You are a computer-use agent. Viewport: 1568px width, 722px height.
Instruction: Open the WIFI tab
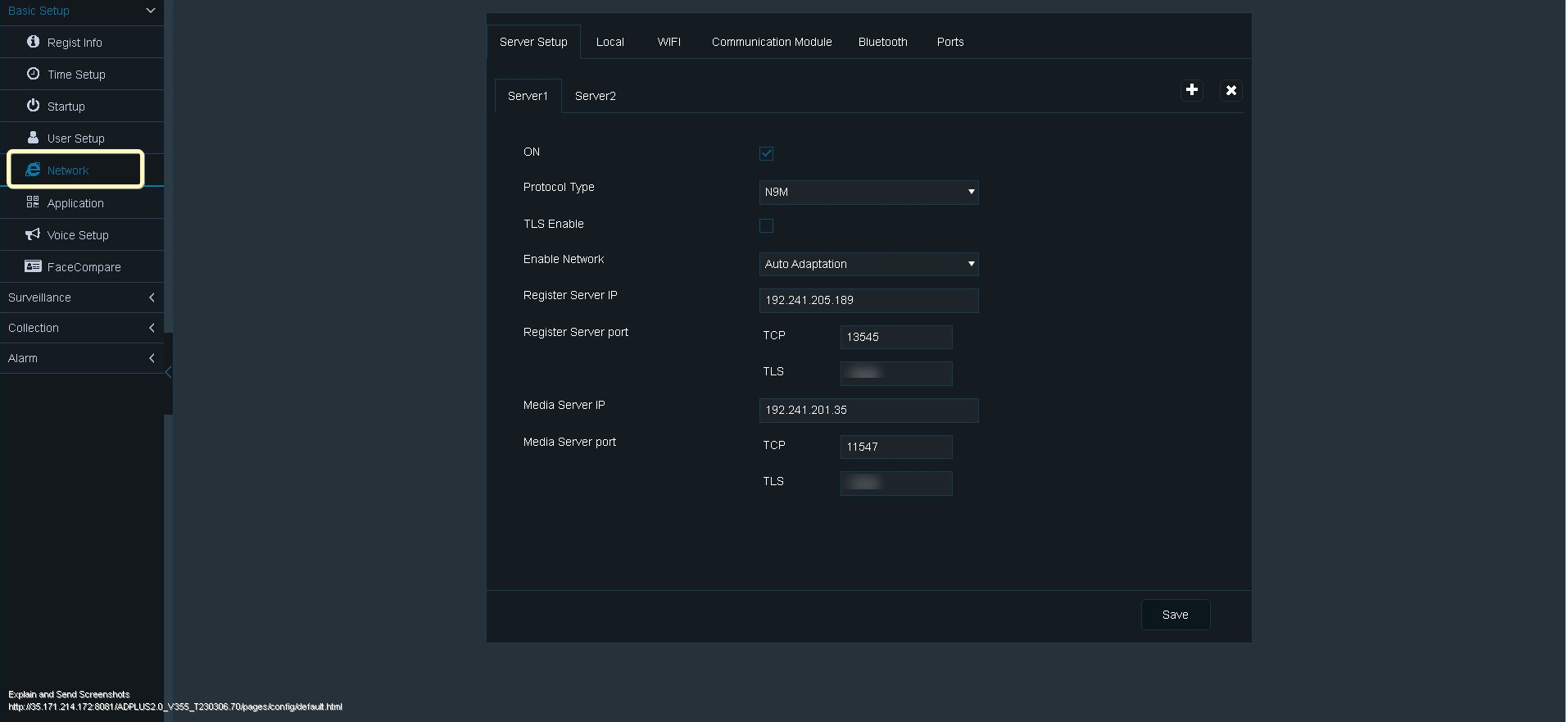point(669,42)
